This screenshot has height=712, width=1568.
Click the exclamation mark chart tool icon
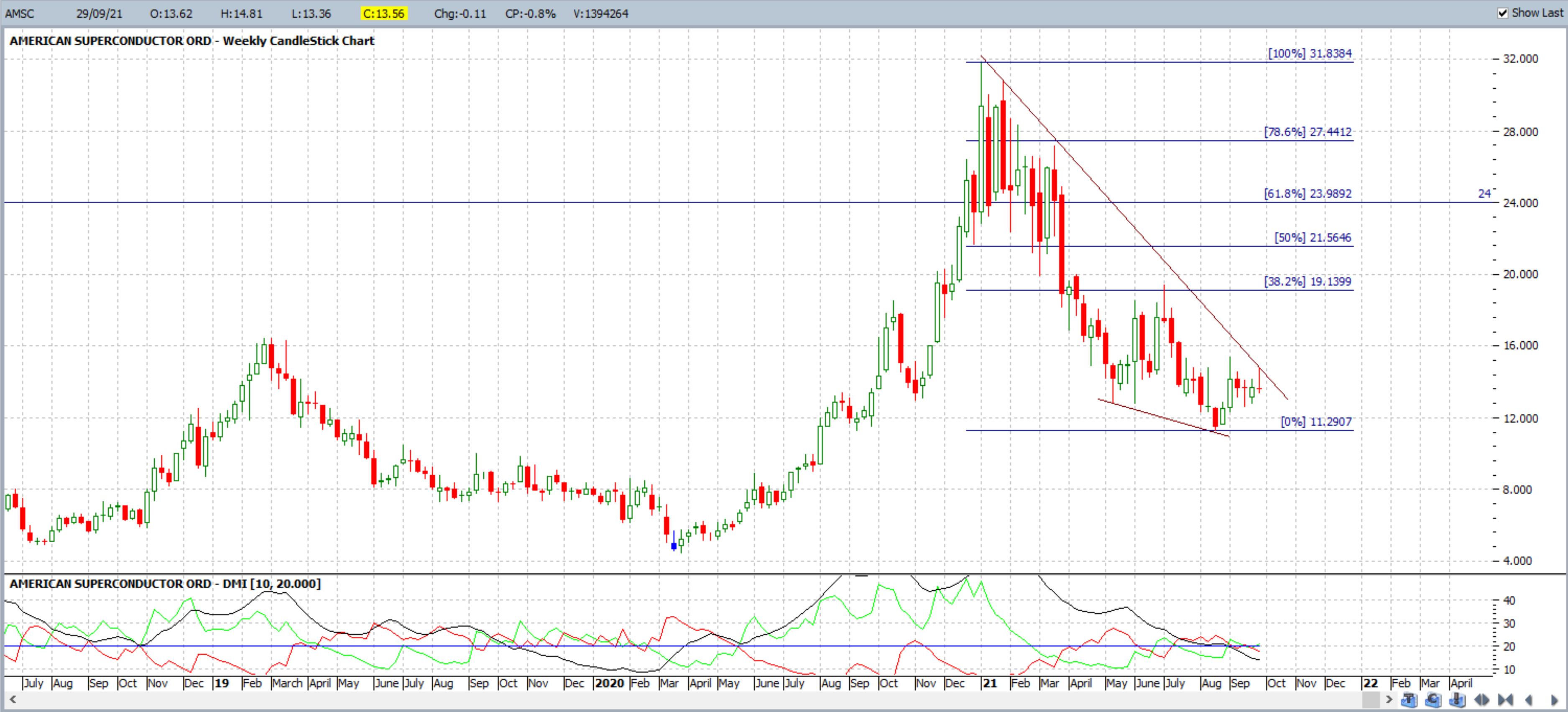click(1457, 700)
